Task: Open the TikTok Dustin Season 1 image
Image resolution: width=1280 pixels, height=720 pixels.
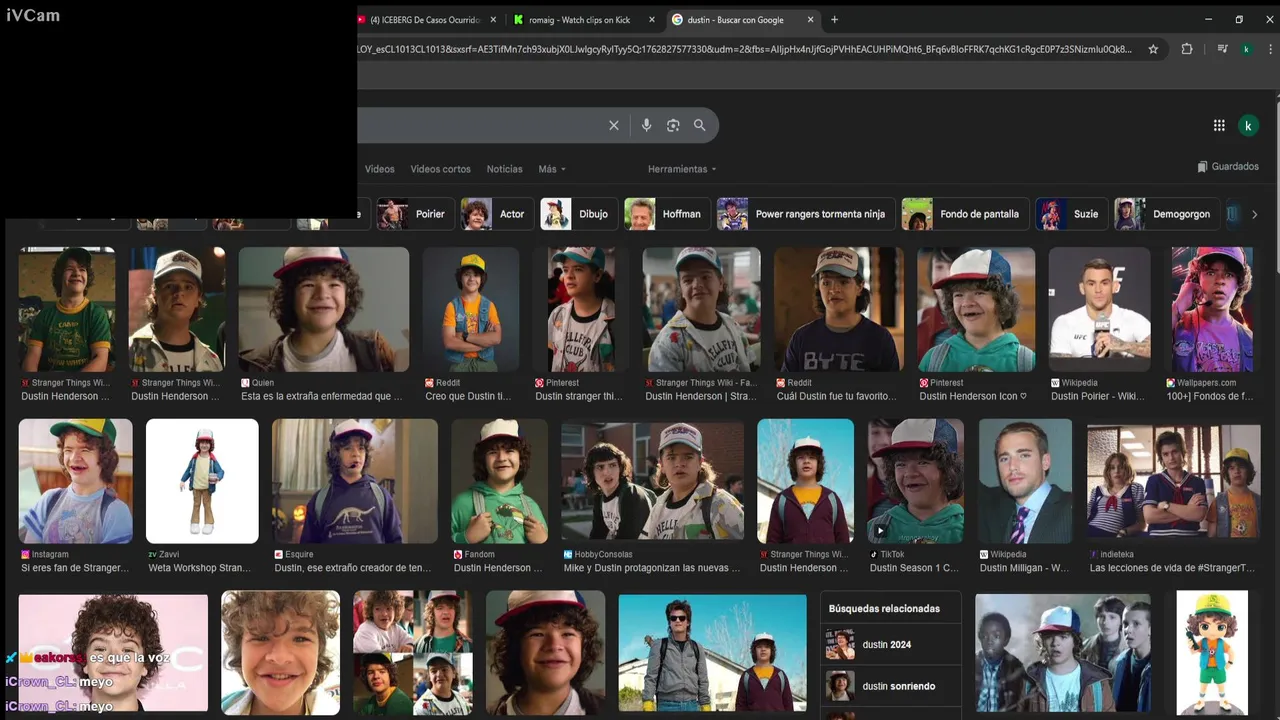Action: (916, 481)
